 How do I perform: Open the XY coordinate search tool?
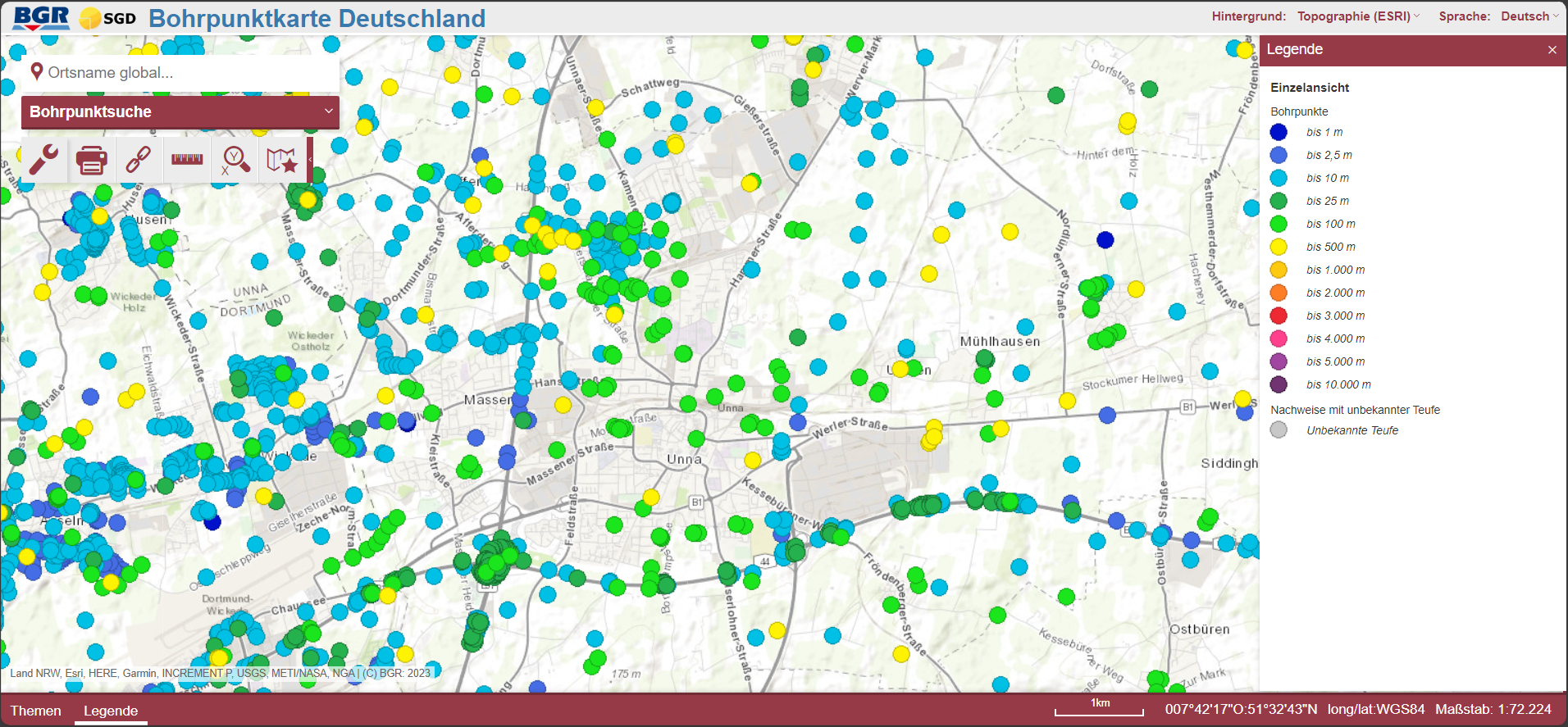pos(235,160)
